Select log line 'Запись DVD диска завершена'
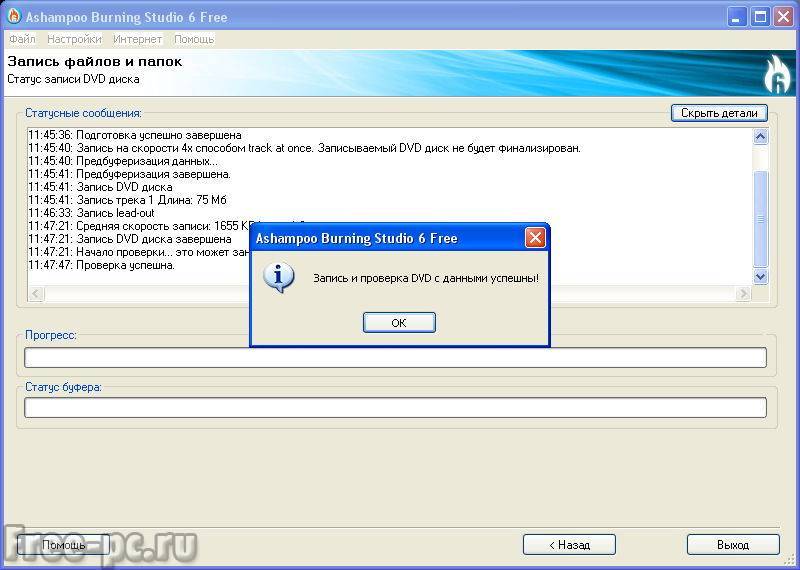The height and width of the screenshot is (570, 800). pos(130,239)
